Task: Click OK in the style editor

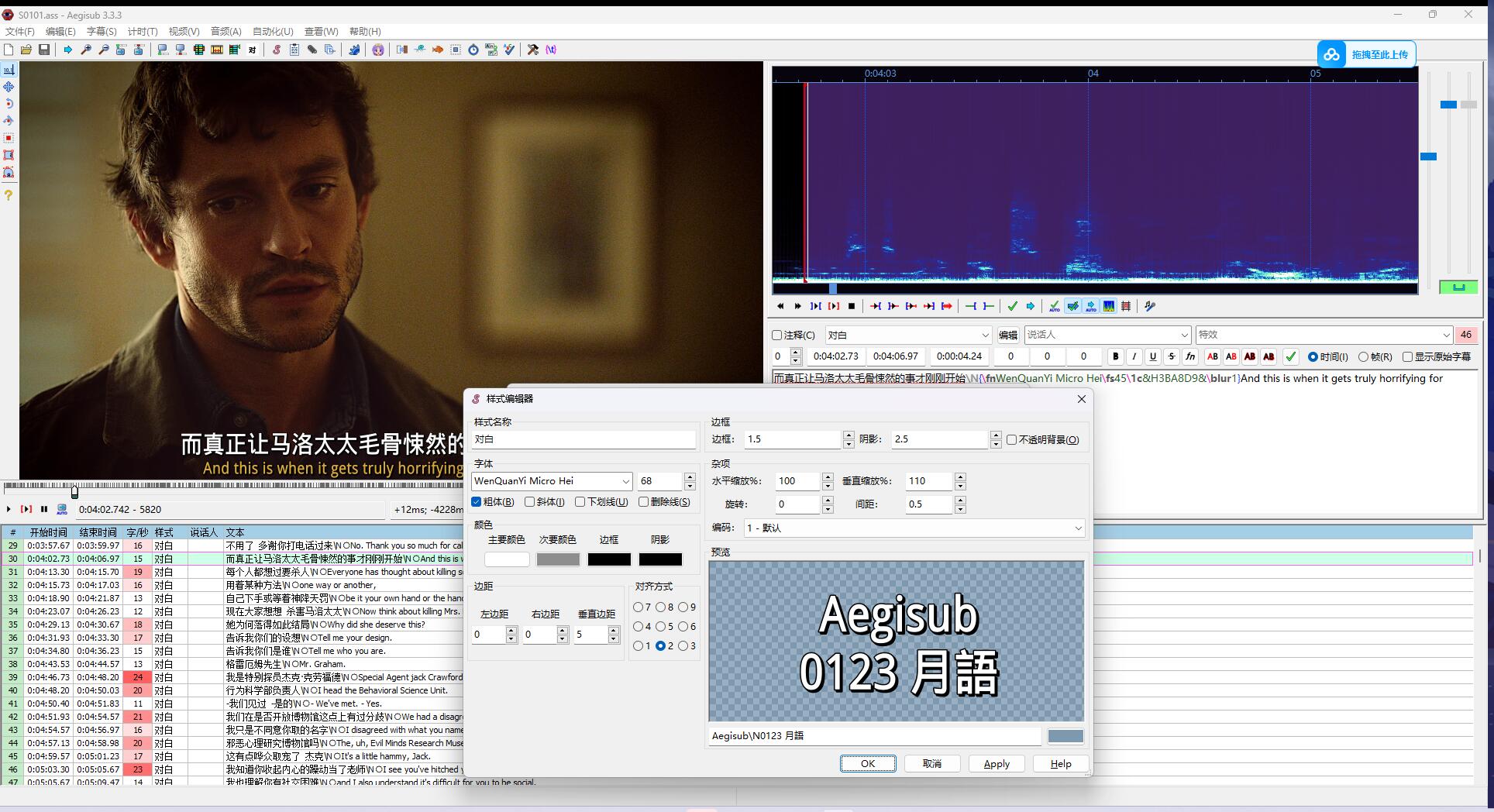Action: pyautogui.click(x=868, y=763)
